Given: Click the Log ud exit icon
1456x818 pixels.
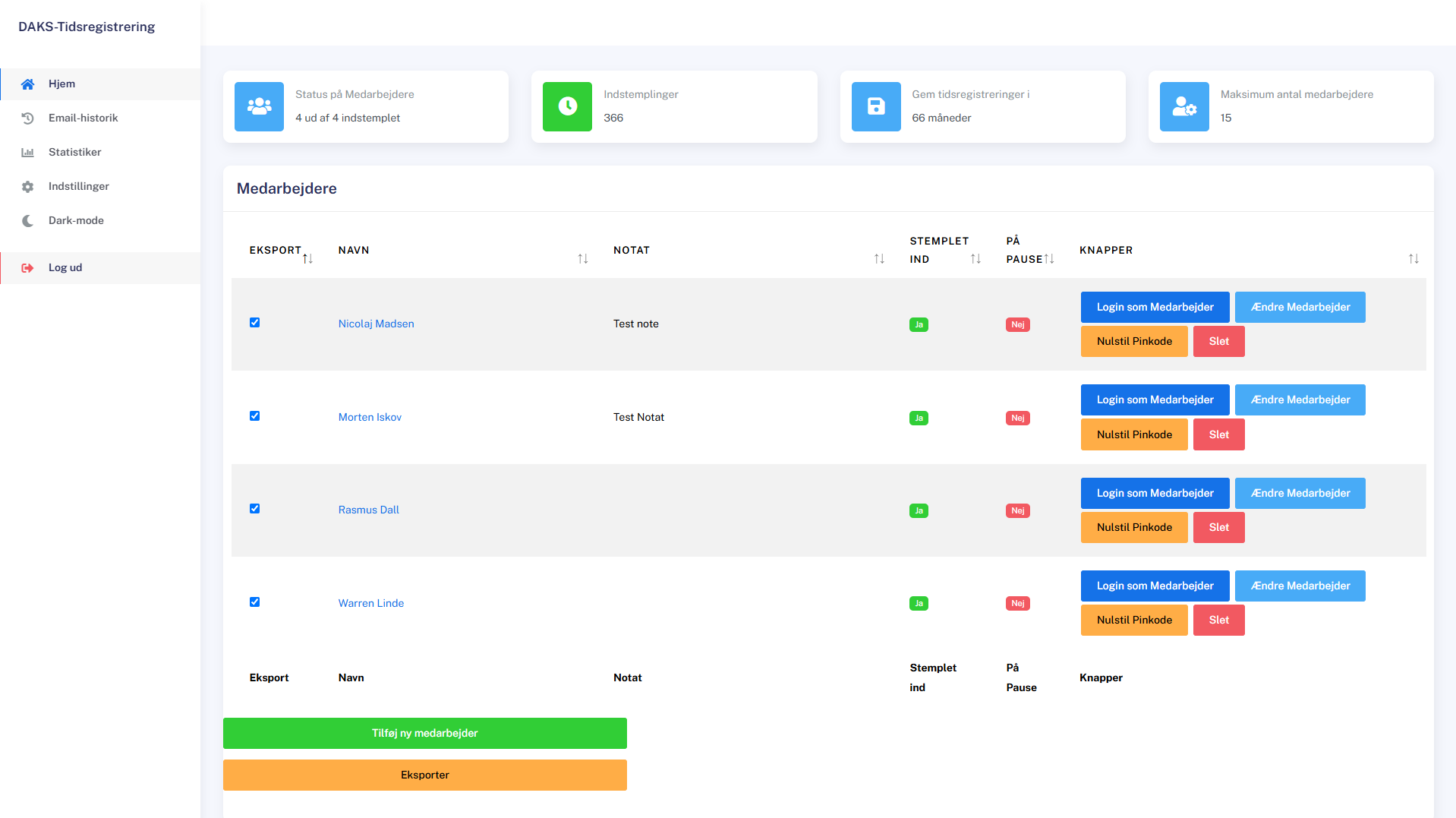Looking at the screenshot, I should [x=27, y=268].
